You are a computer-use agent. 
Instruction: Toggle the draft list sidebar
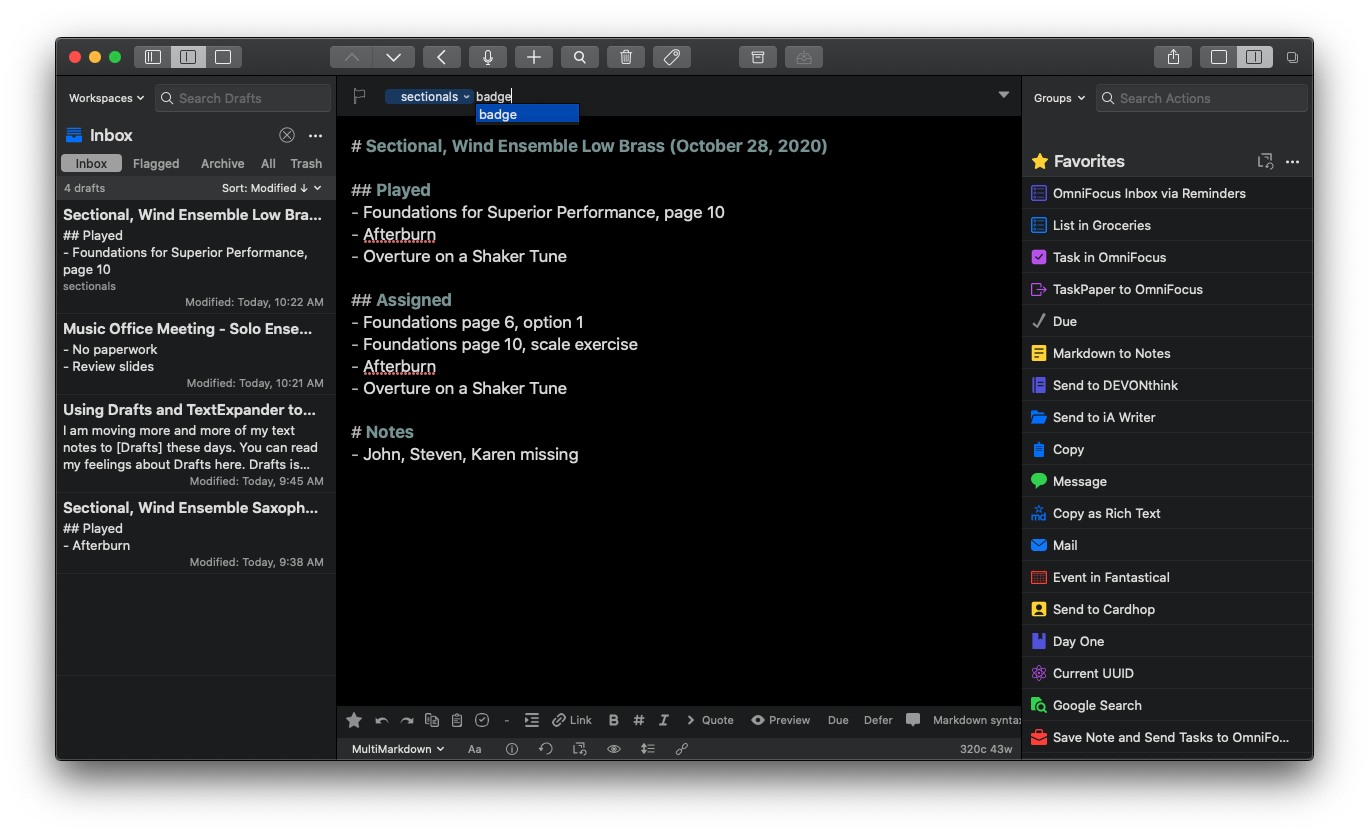tap(153, 57)
